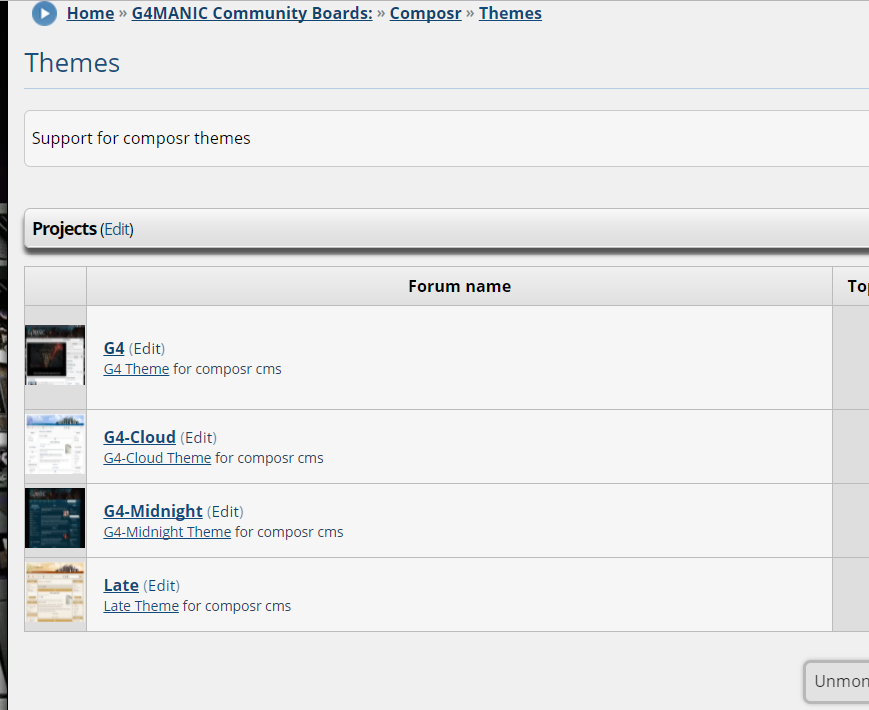
Task: Open the G4-Midnight theme thumbnail image
Action: tap(55, 518)
